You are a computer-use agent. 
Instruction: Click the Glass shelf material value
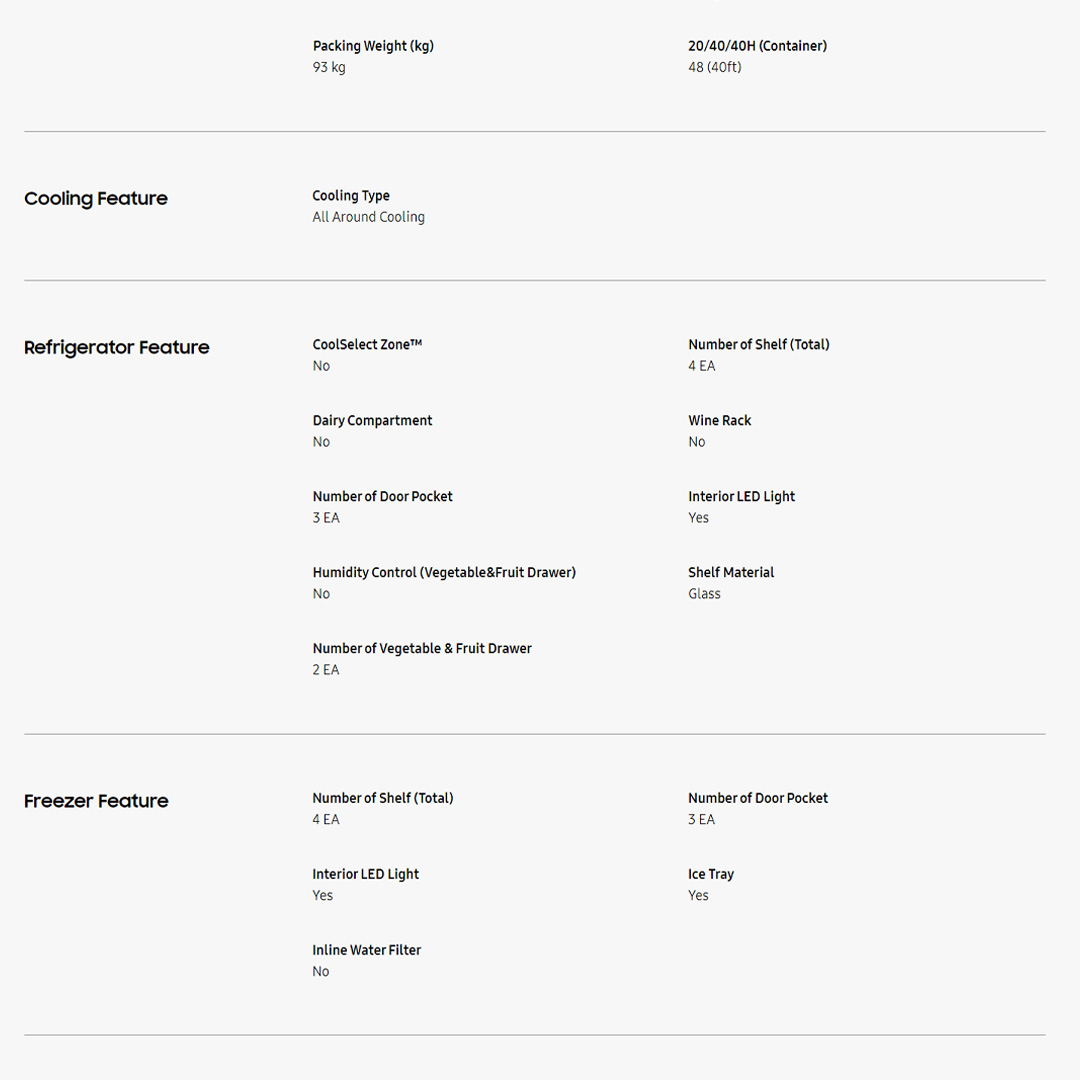pyautogui.click(x=704, y=594)
